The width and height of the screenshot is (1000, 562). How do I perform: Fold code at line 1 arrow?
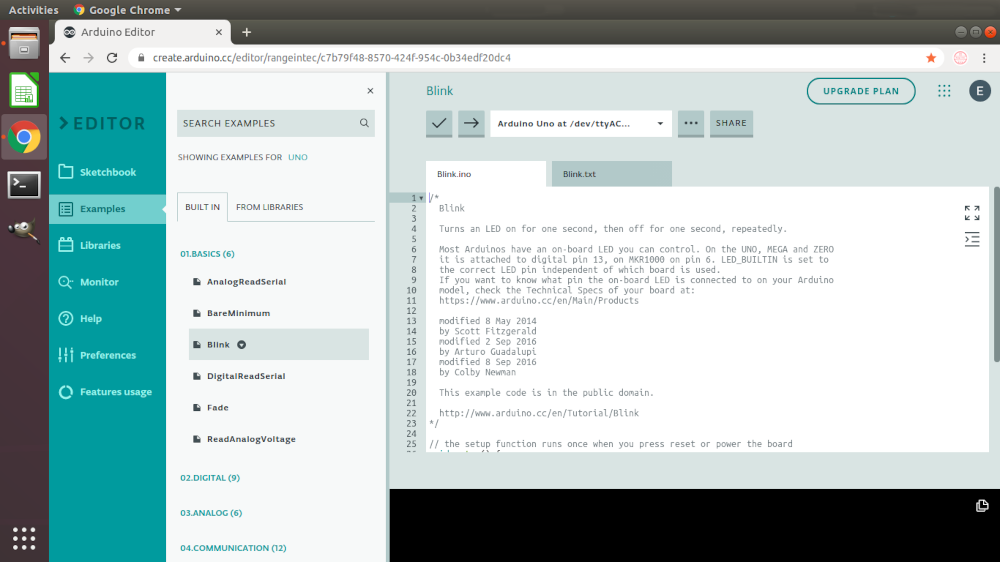coord(421,198)
